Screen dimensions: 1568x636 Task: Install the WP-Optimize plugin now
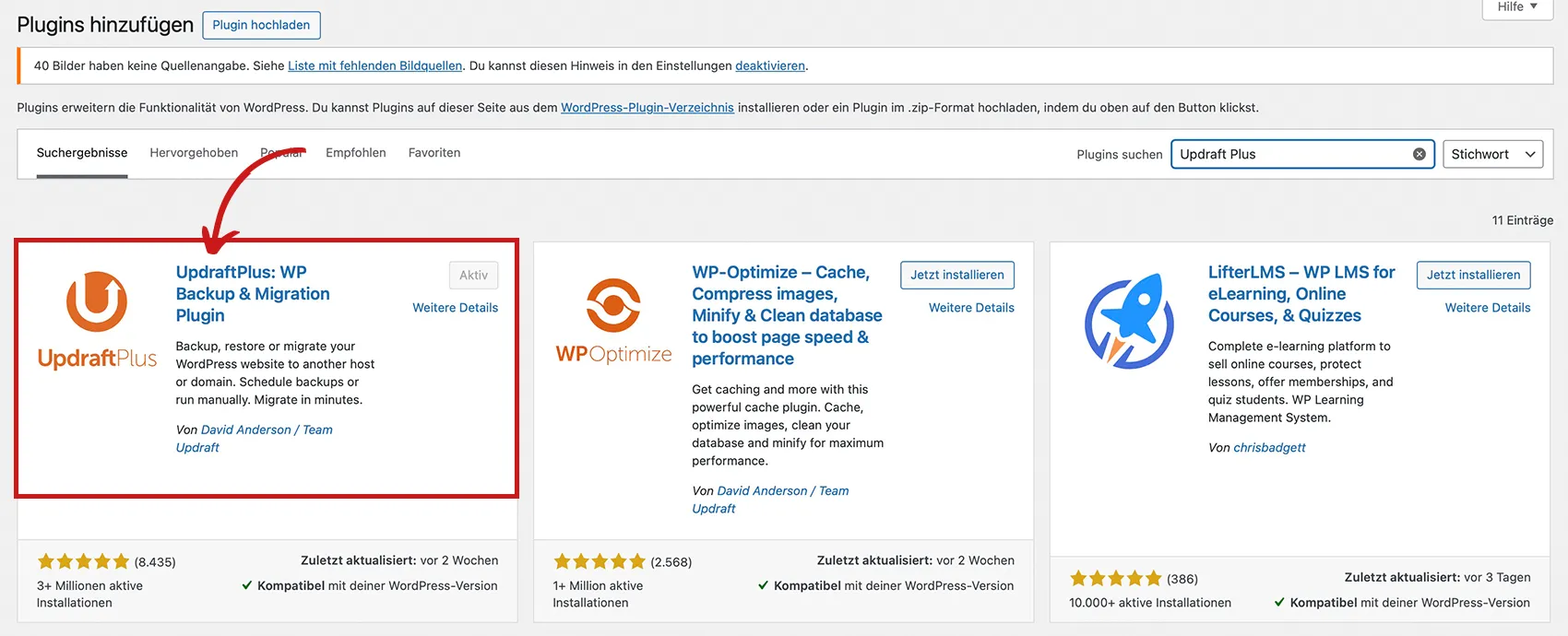956,275
